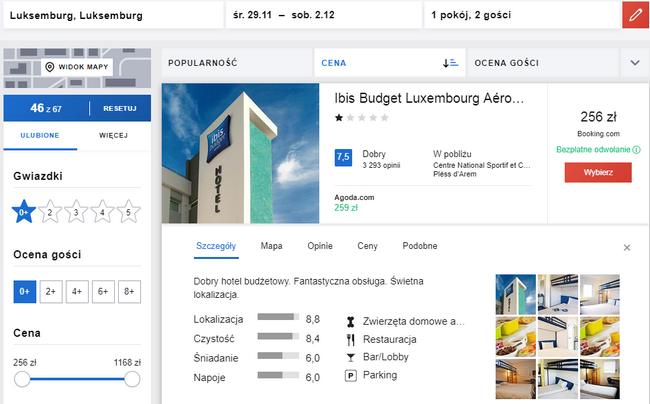Click the middle right breakfast thumbnail

coord(600,337)
